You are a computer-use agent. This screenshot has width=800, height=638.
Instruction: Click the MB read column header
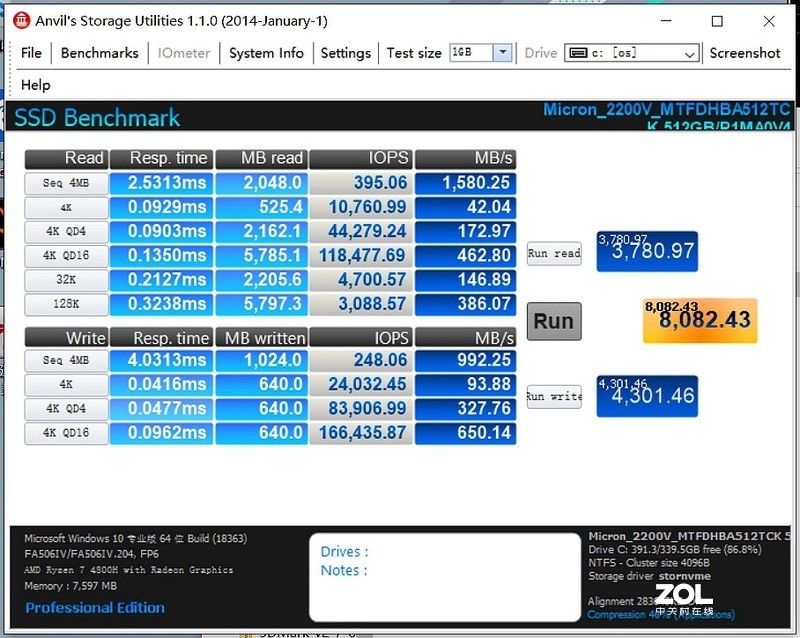coord(262,159)
